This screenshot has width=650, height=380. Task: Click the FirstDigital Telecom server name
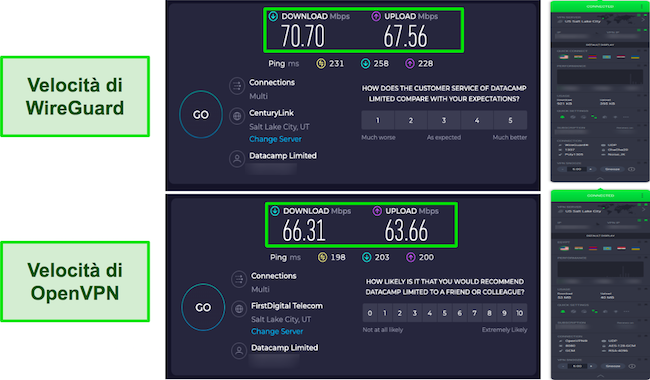(287, 306)
